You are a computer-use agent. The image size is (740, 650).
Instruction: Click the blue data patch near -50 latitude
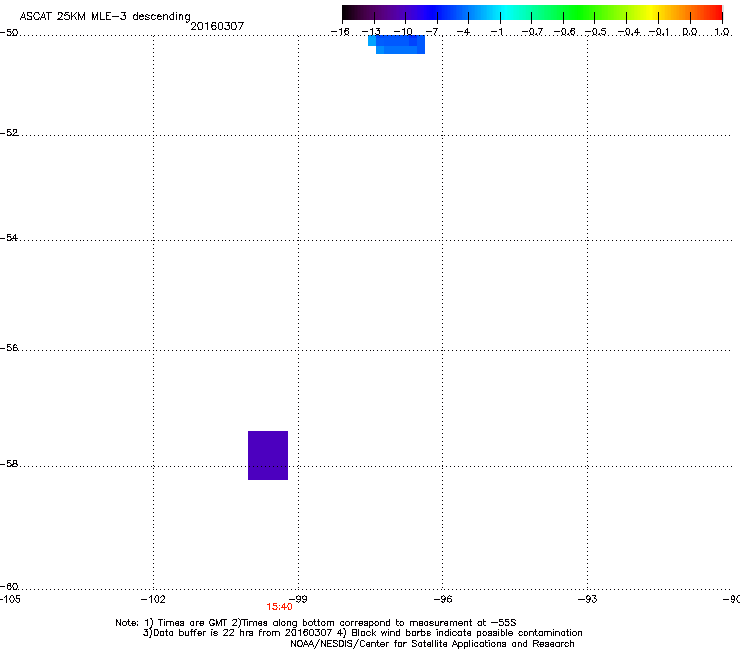(x=396, y=44)
